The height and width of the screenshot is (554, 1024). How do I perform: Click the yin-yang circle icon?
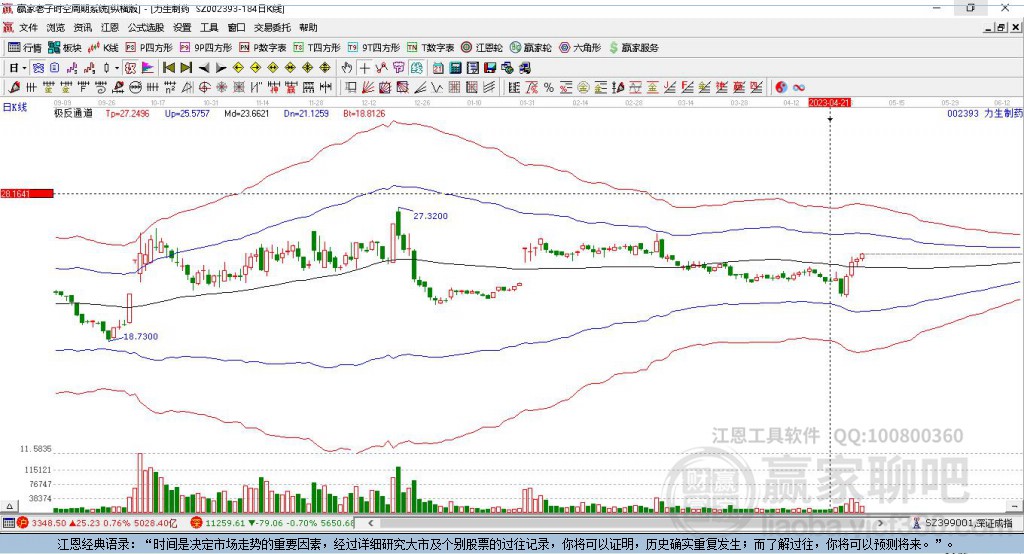point(781,88)
